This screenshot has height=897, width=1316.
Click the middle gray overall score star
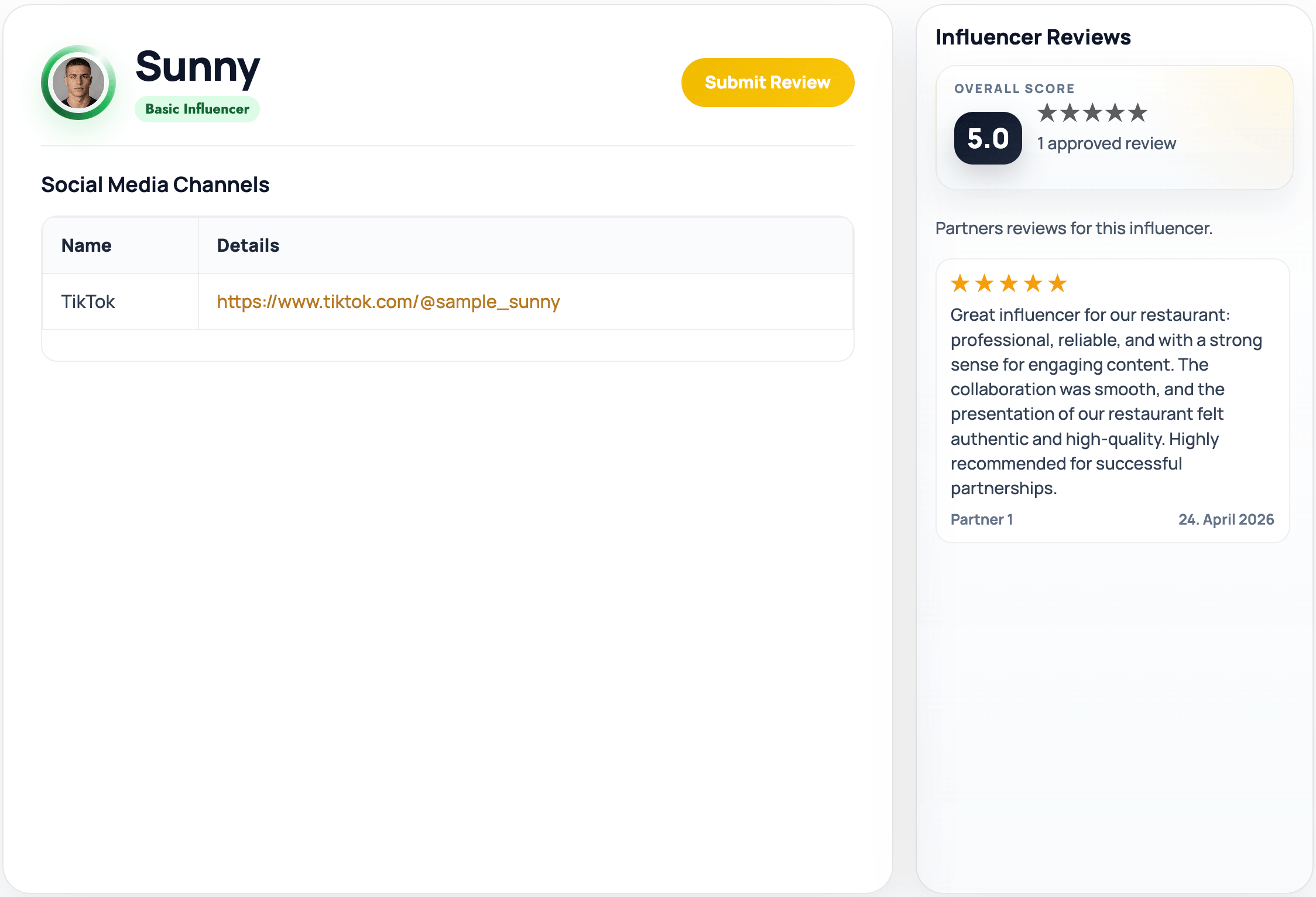coord(1092,112)
